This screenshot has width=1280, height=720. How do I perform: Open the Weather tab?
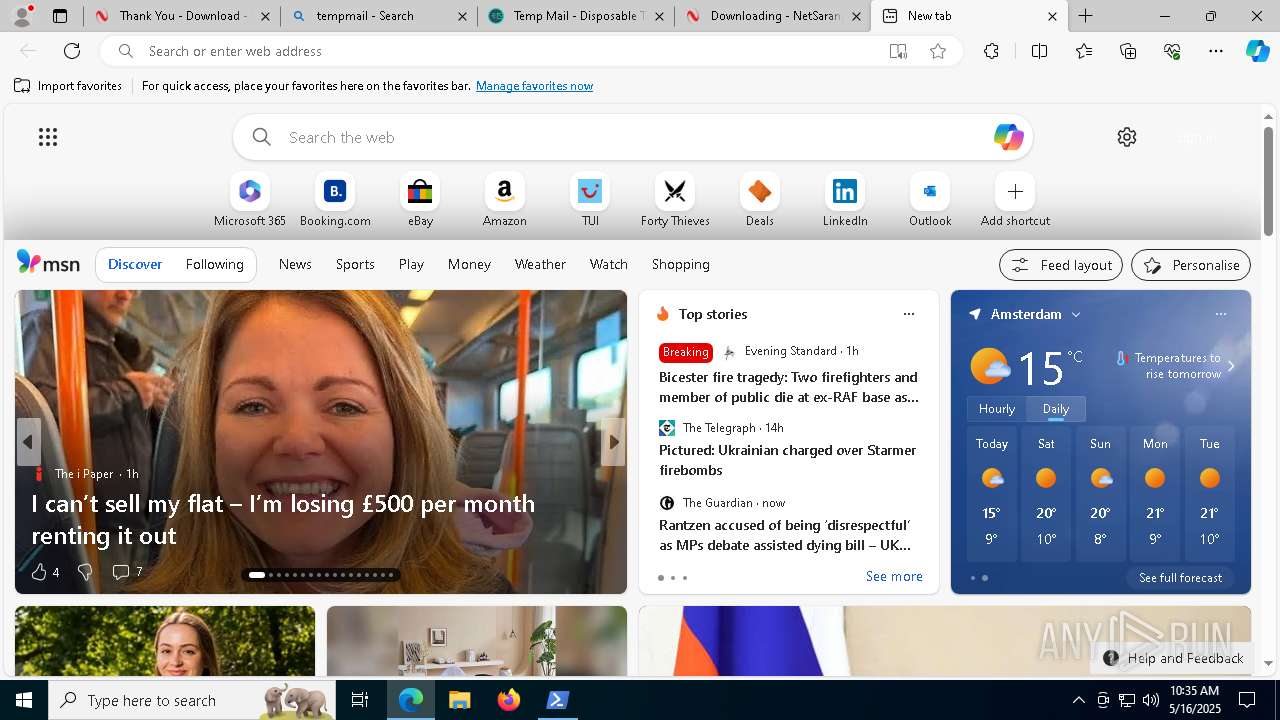(540, 264)
